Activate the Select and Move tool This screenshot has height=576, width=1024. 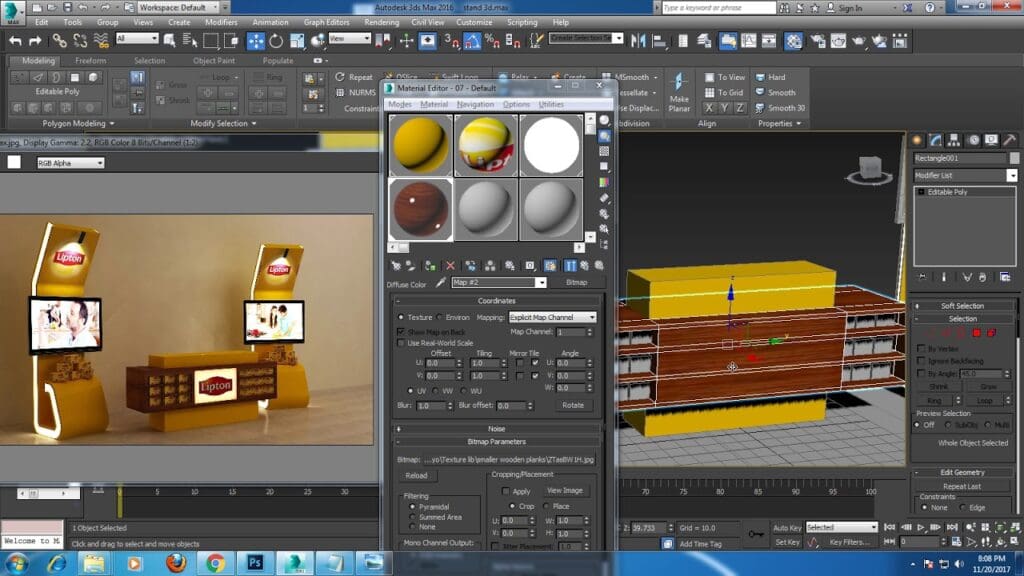(255, 41)
